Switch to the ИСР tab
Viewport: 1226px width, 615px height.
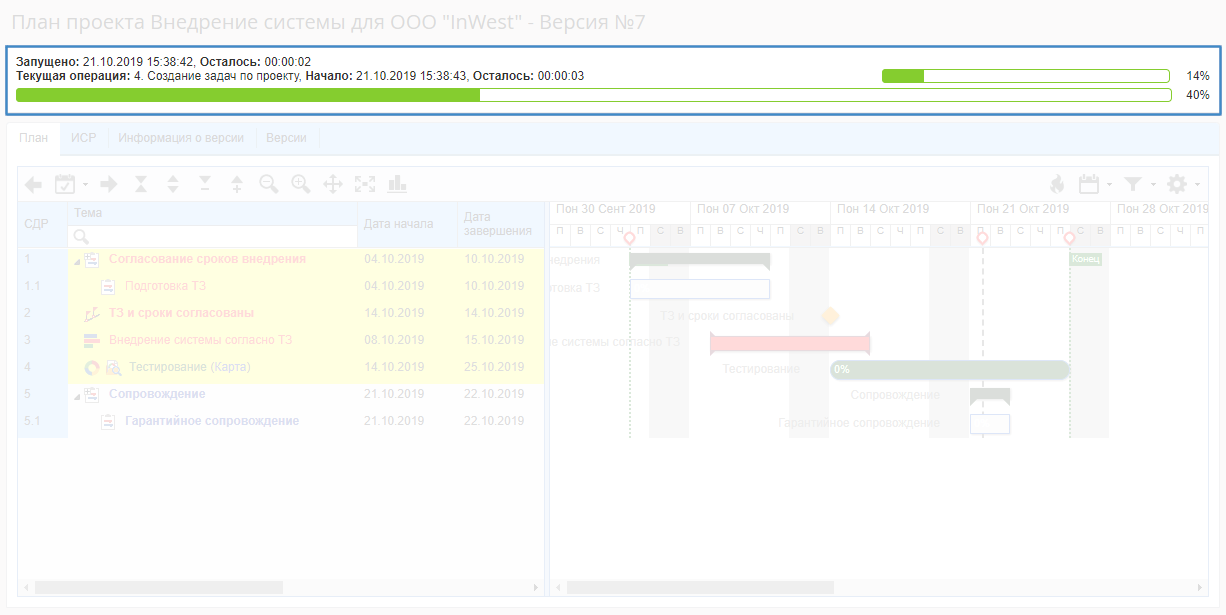coord(84,138)
